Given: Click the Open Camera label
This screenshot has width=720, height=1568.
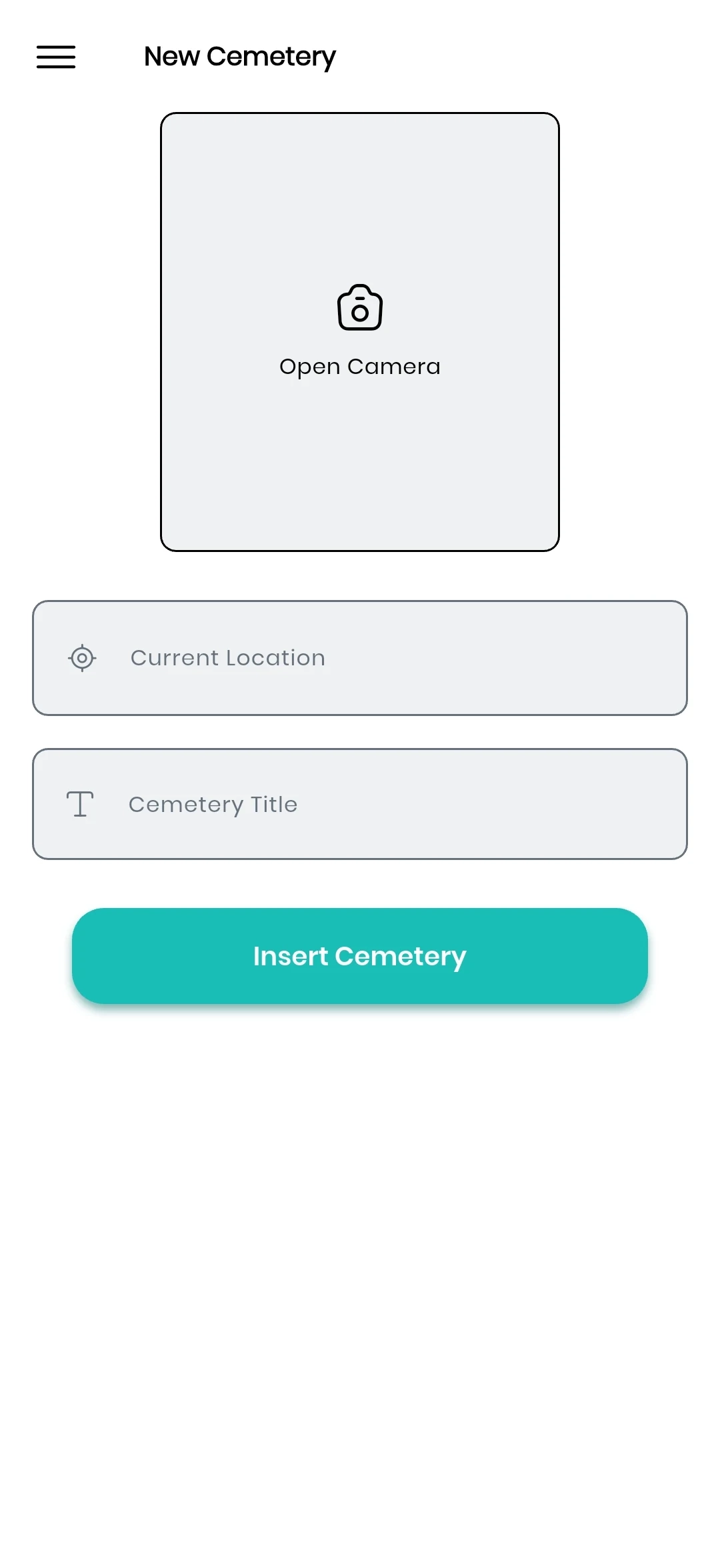Looking at the screenshot, I should coord(360,367).
